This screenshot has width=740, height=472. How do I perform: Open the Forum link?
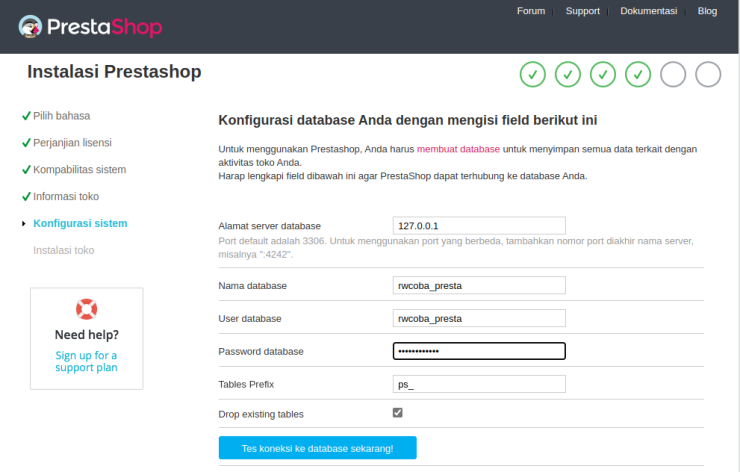[531, 11]
